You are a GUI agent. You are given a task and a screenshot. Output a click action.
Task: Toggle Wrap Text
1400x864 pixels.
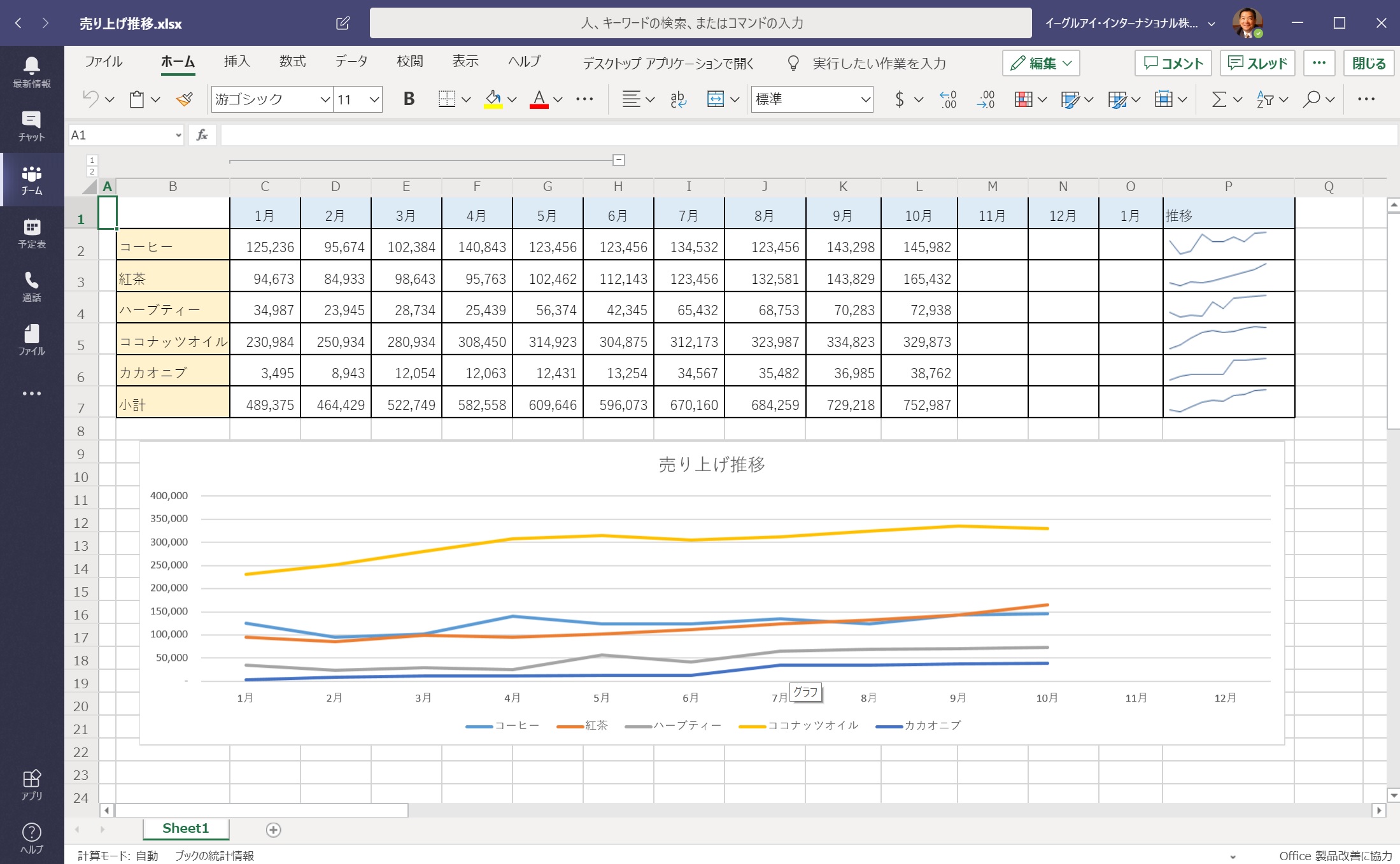pyautogui.click(x=678, y=99)
